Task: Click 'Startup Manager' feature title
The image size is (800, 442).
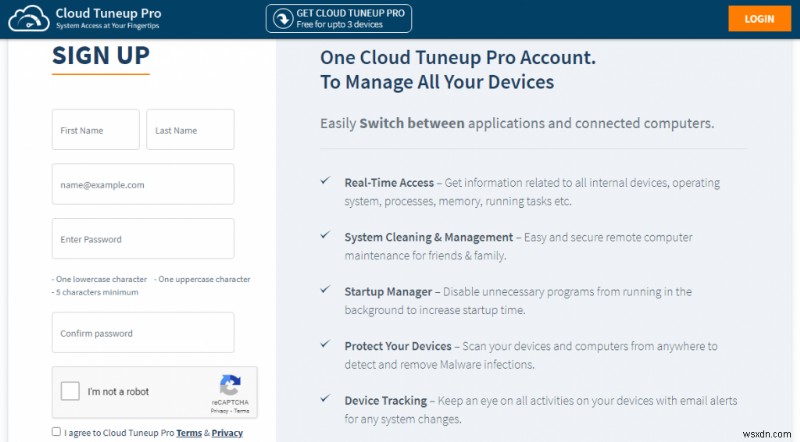Action: point(388,292)
